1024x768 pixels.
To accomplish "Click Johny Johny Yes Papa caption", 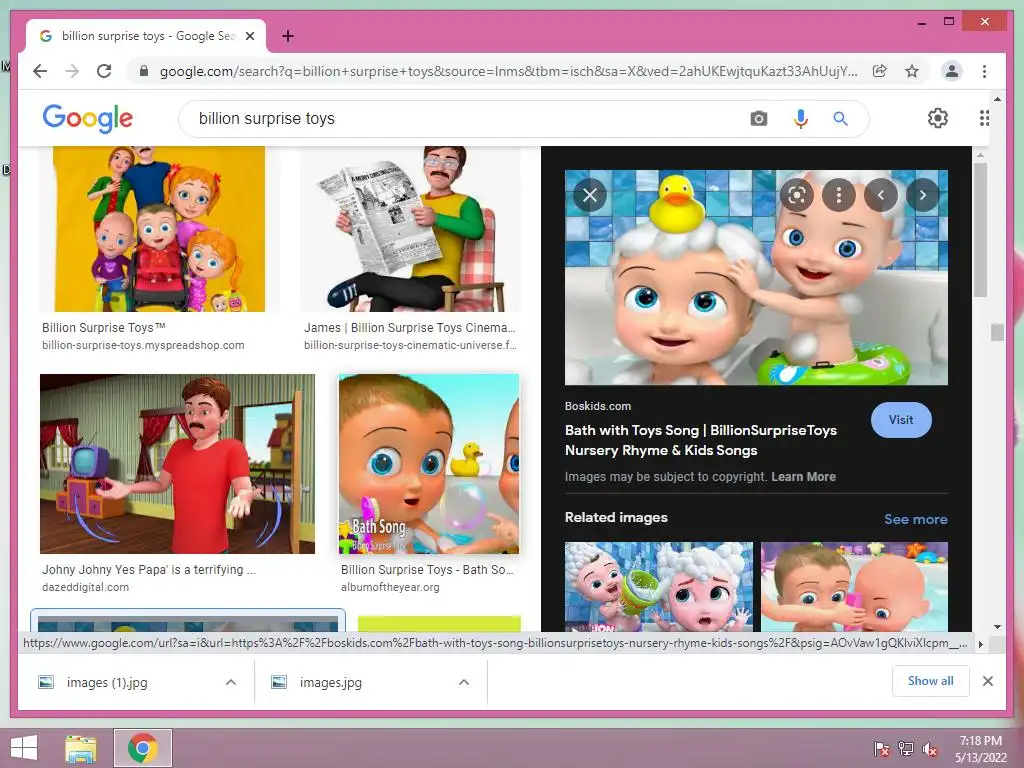I will click(x=149, y=569).
